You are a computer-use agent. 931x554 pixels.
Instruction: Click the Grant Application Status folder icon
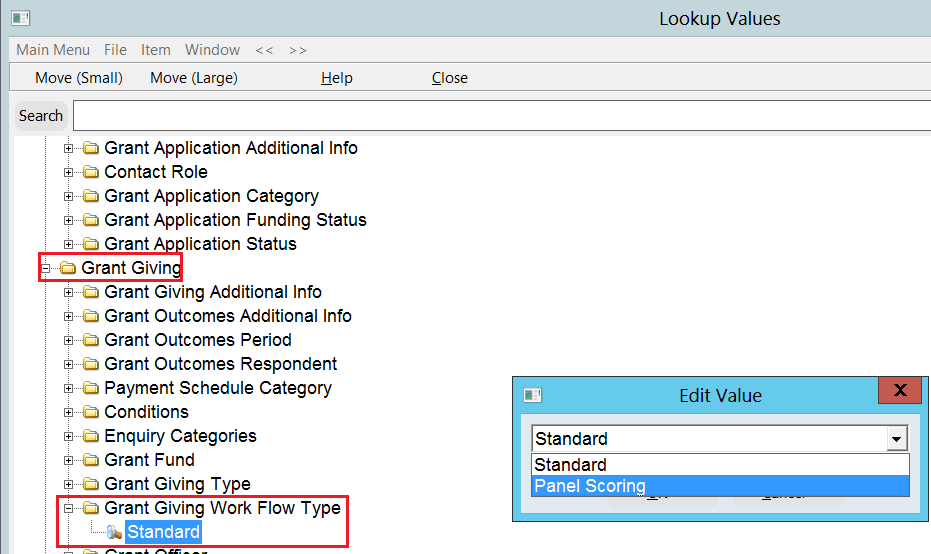[x=91, y=243]
